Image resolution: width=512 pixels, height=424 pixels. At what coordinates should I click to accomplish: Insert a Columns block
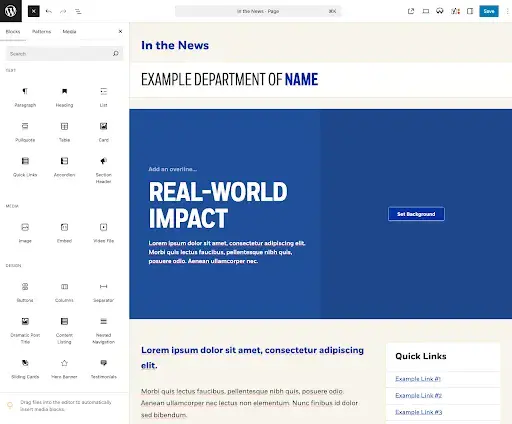point(64,292)
